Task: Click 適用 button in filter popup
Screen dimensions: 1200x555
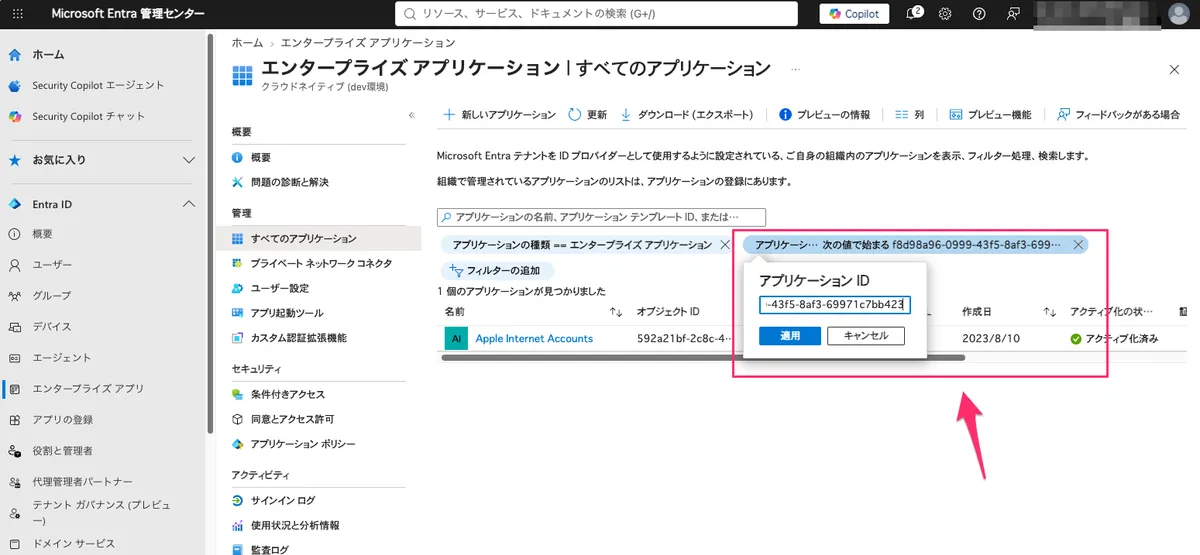Action: [x=790, y=336]
